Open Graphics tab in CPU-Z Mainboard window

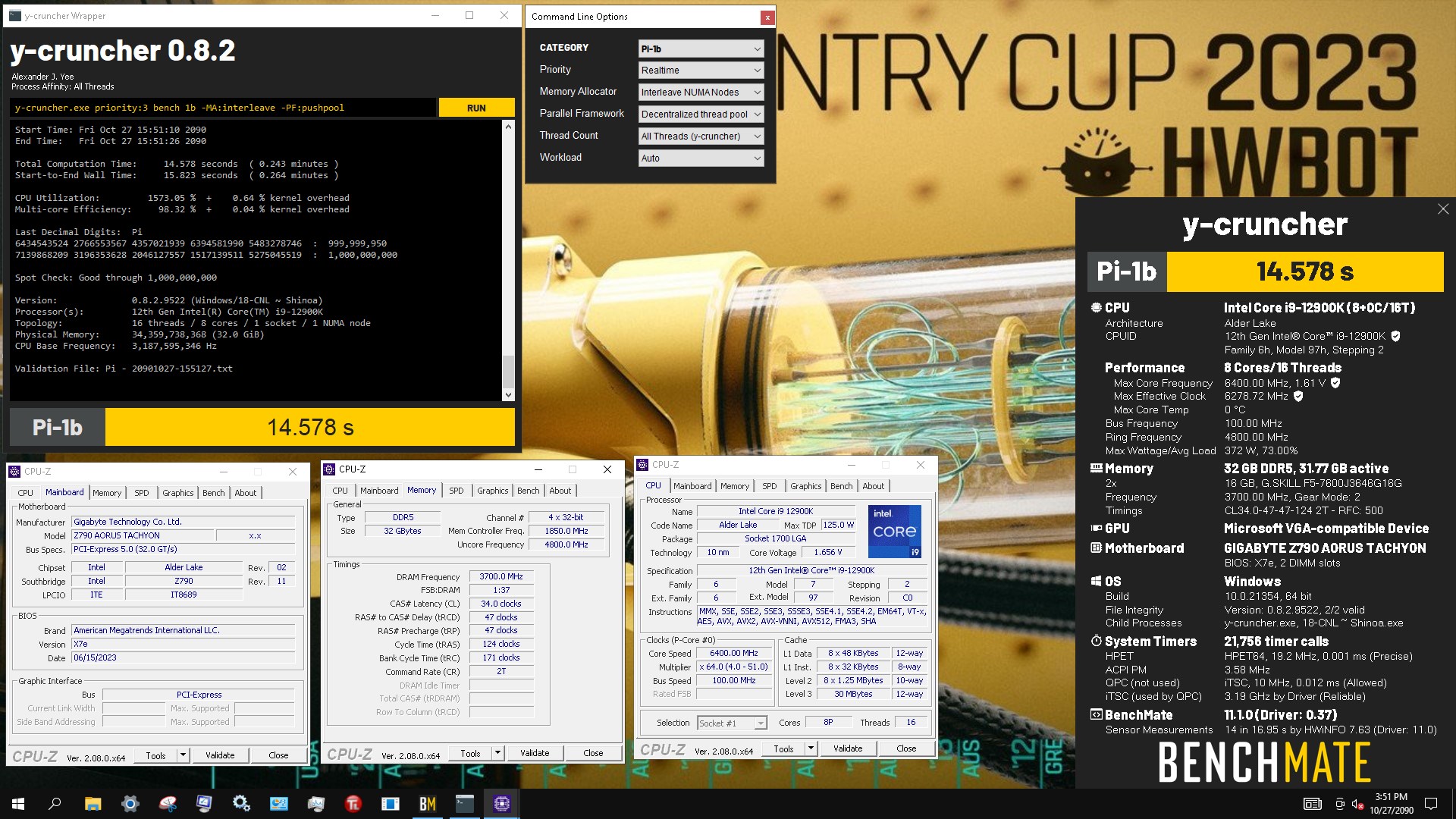pos(177,493)
